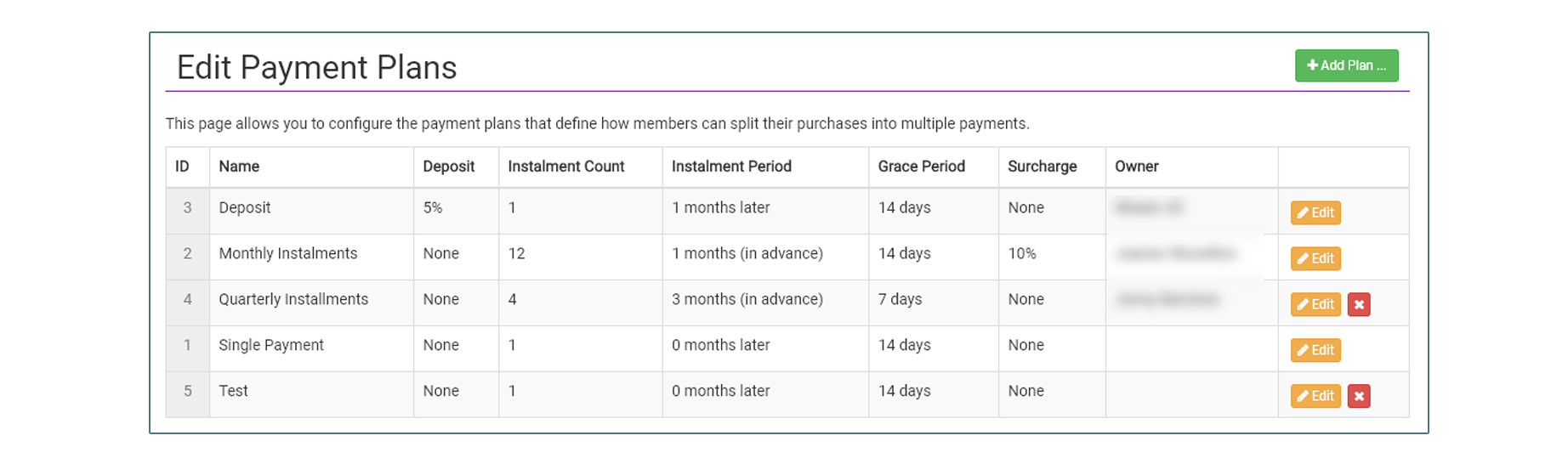This screenshot has height=458, width=1568.
Task: Click the Name column header
Action: point(239,167)
